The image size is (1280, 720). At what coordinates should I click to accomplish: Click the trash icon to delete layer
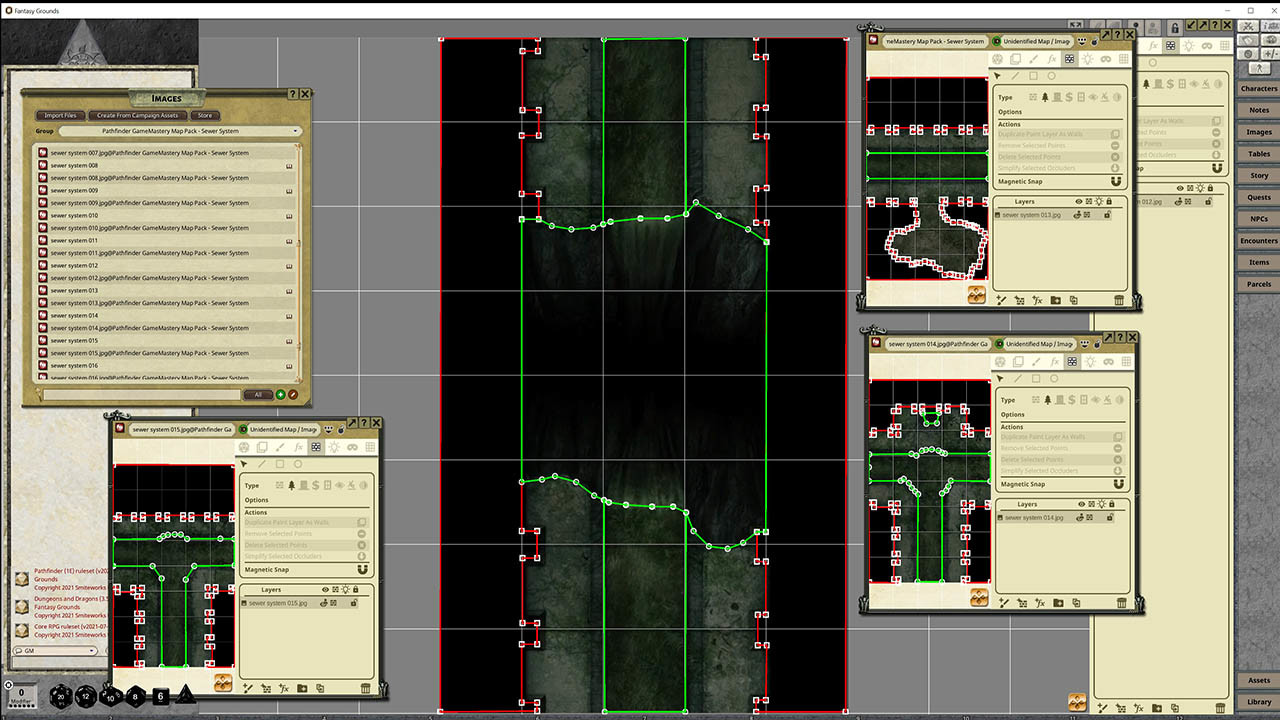pyautogui.click(x=365, y=688)
